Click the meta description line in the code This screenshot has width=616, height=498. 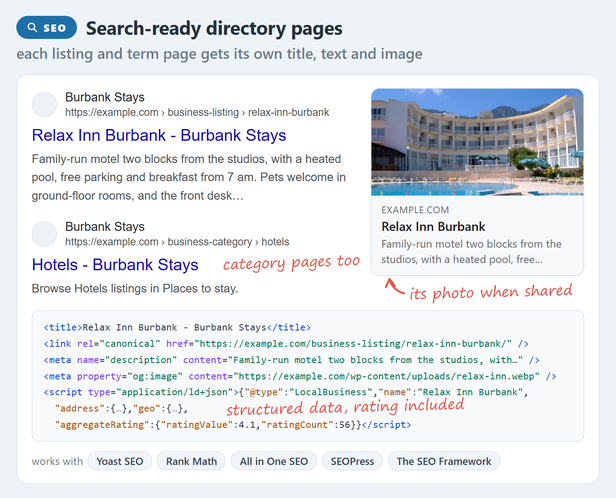tap(292, 360)
